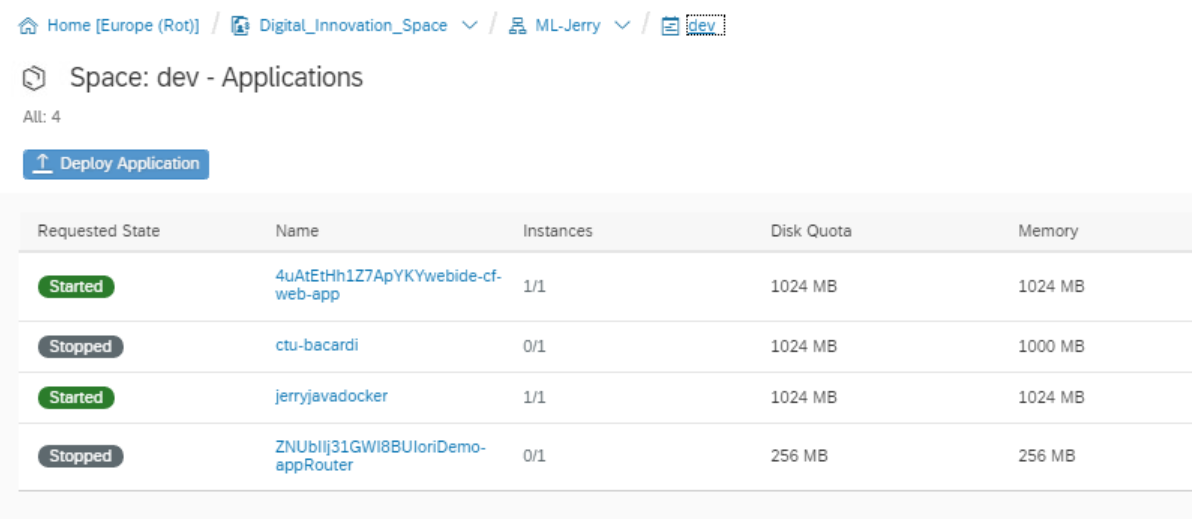Open the ZNUbIlj31GWI8BUIoriDemo-appRouter application
This screenshot has width=1192, height=519.
coord(380,456)
